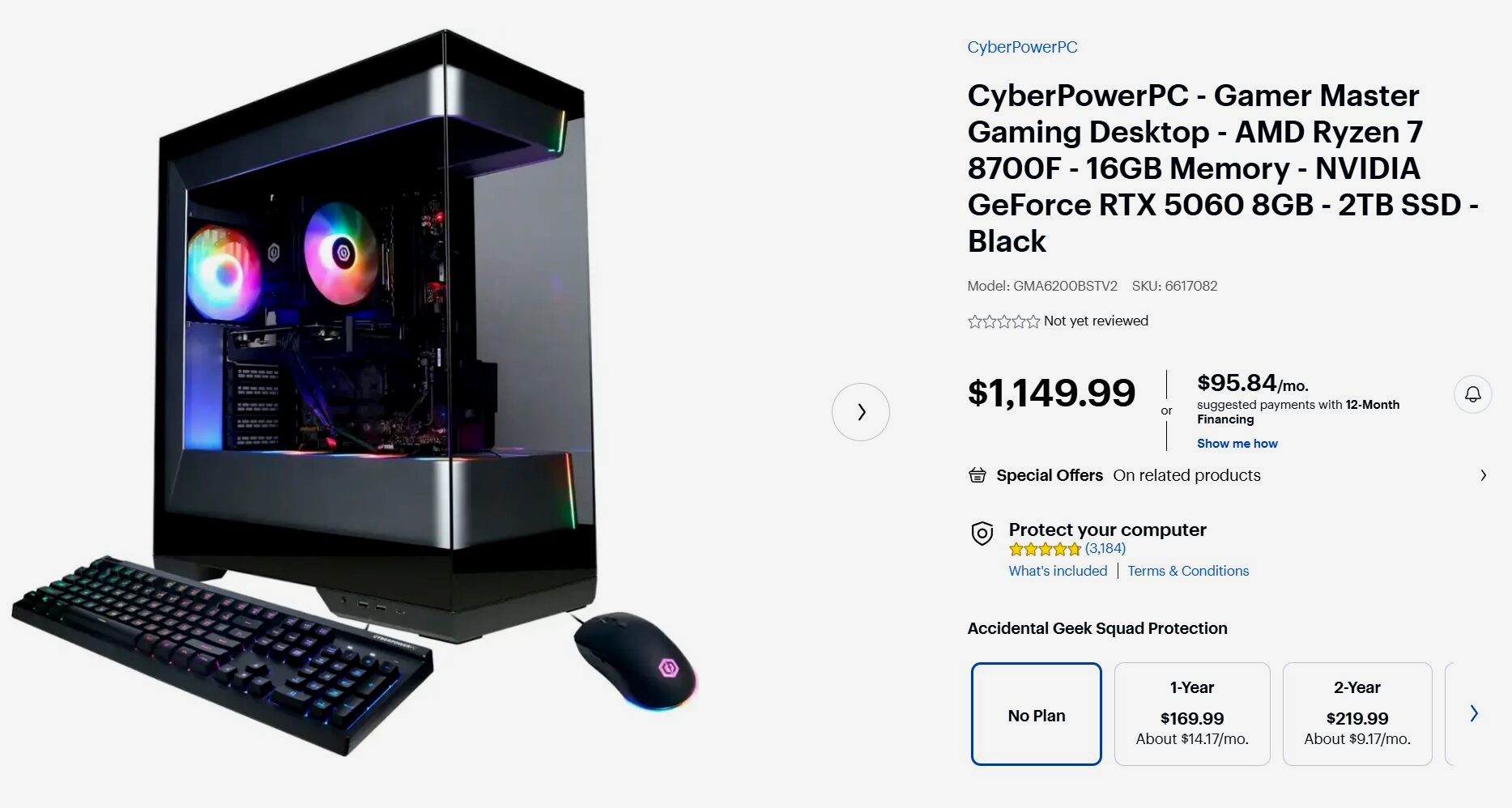
Task: Click the price alert bell icon
Action: (x=1472, y=394)
